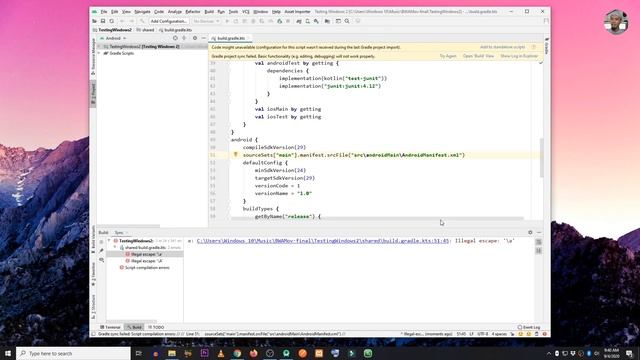Click the scroll-to-end icon at Build output right
640x360 pixels.
pyautogui.click(x=539, y=250)
